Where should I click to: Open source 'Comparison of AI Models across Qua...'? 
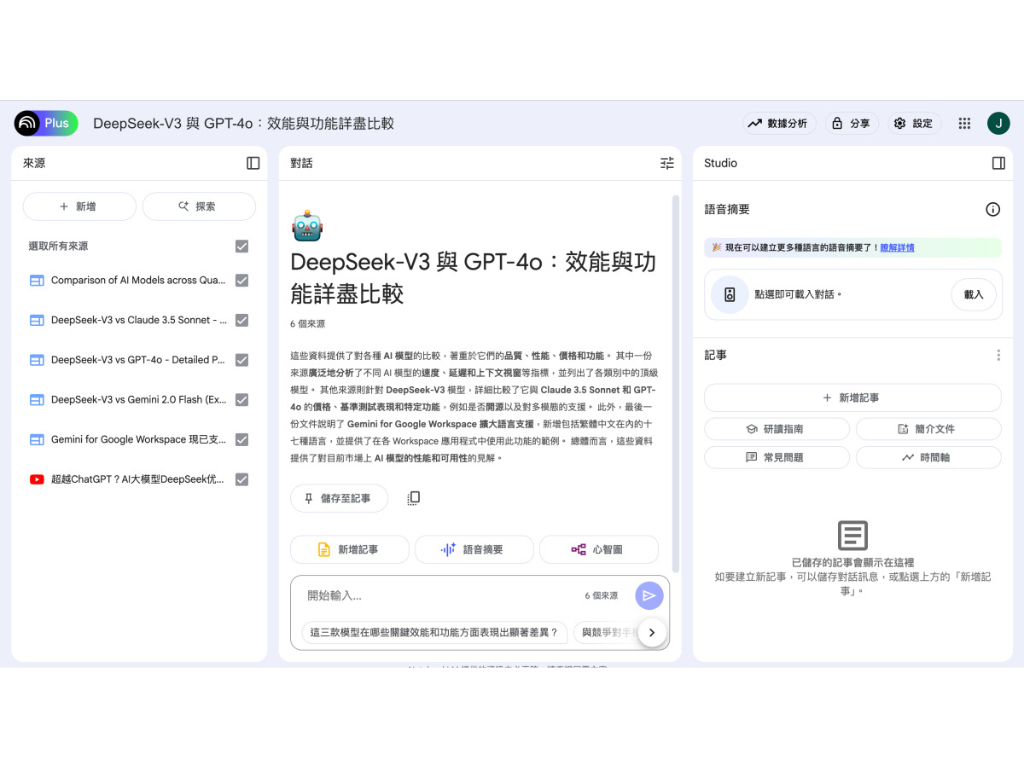138,280
